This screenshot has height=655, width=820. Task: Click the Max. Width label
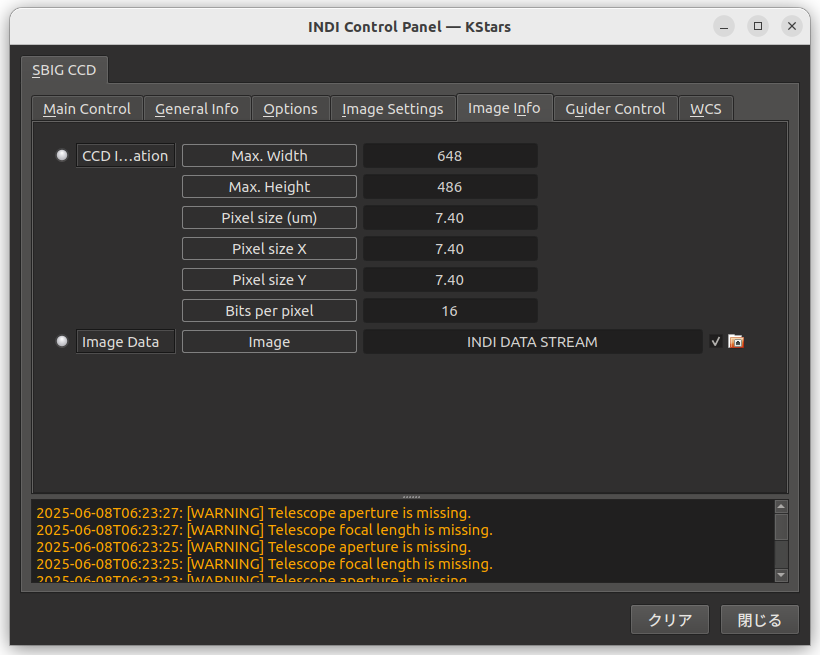(x=269, y=156)
